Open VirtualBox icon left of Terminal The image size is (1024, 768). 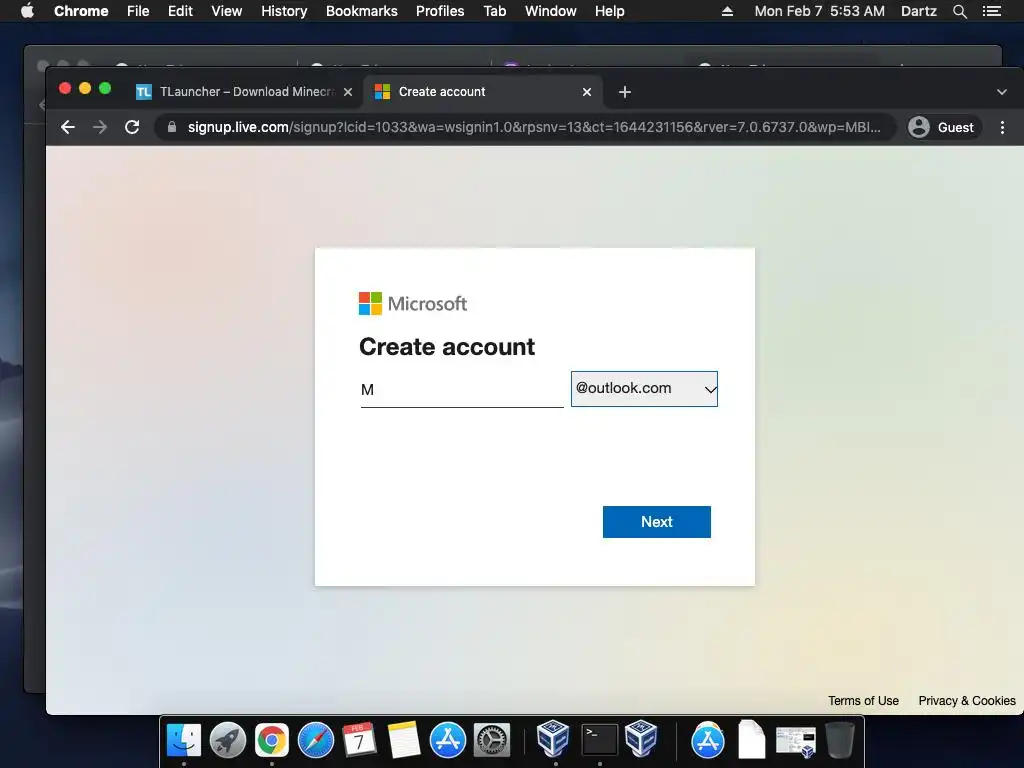(x=554, y=739)
